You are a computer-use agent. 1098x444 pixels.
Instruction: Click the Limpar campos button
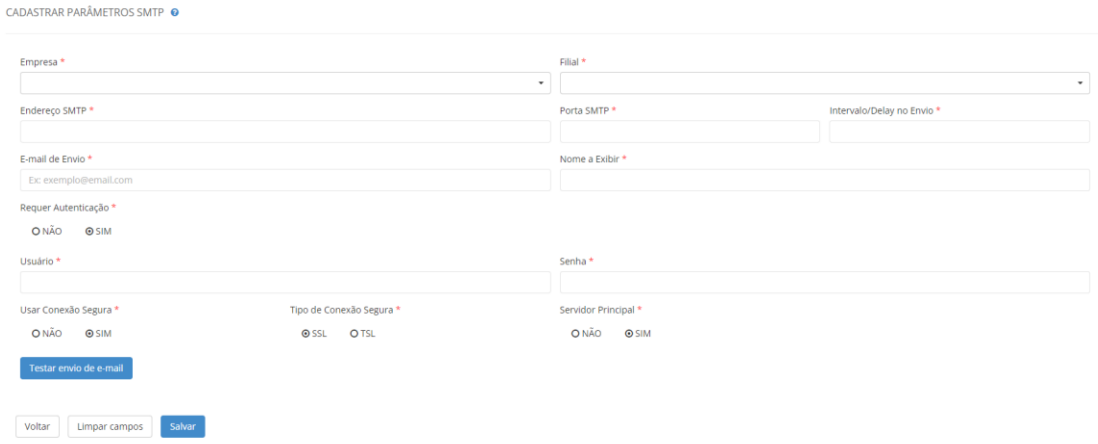(111, 427)
